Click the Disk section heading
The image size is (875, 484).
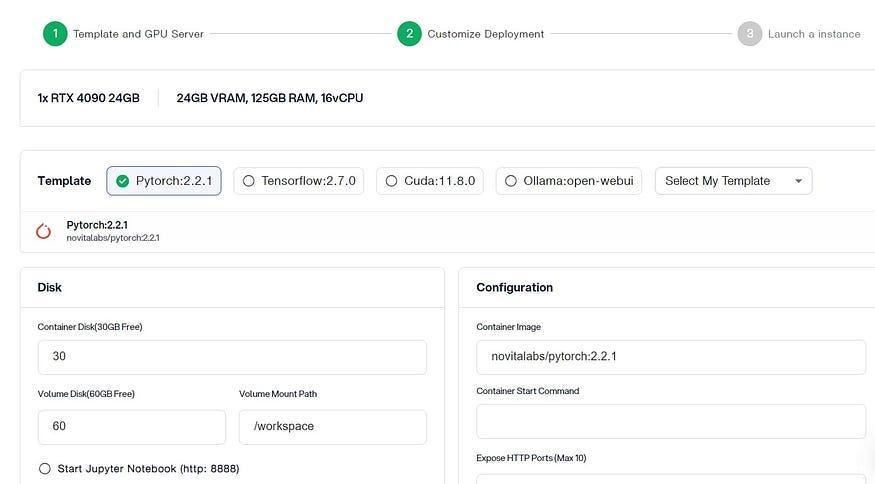point(49,287)
